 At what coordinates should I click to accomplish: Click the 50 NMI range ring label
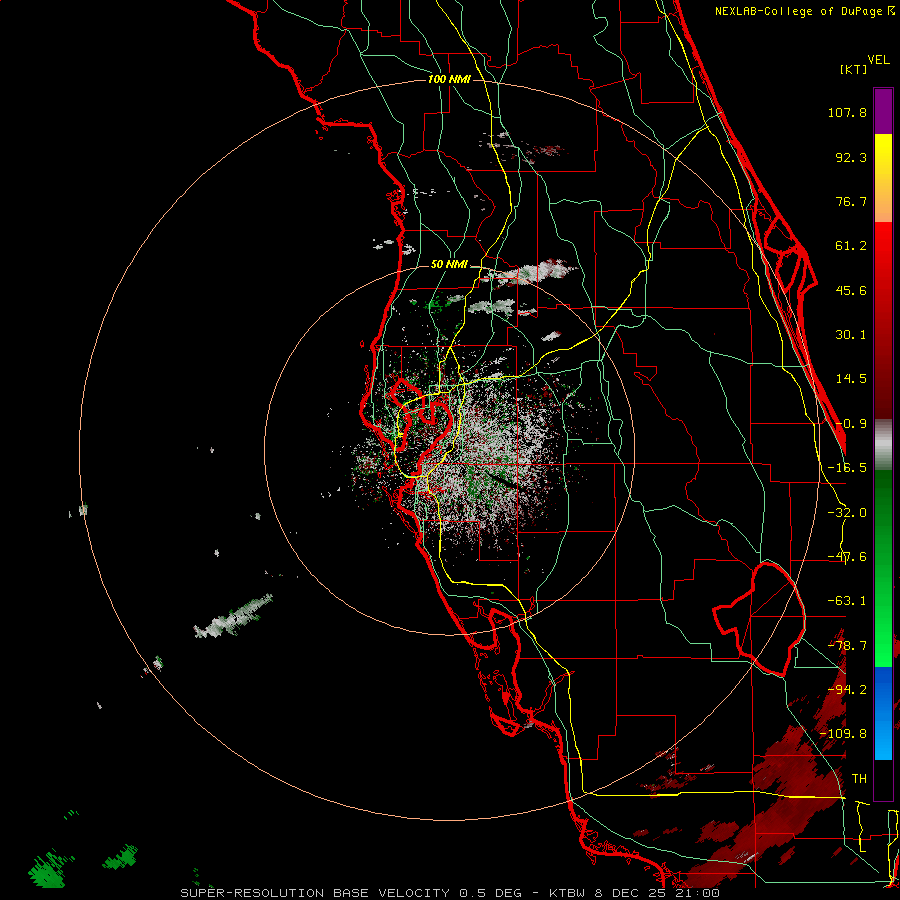(x=449, y=265)
